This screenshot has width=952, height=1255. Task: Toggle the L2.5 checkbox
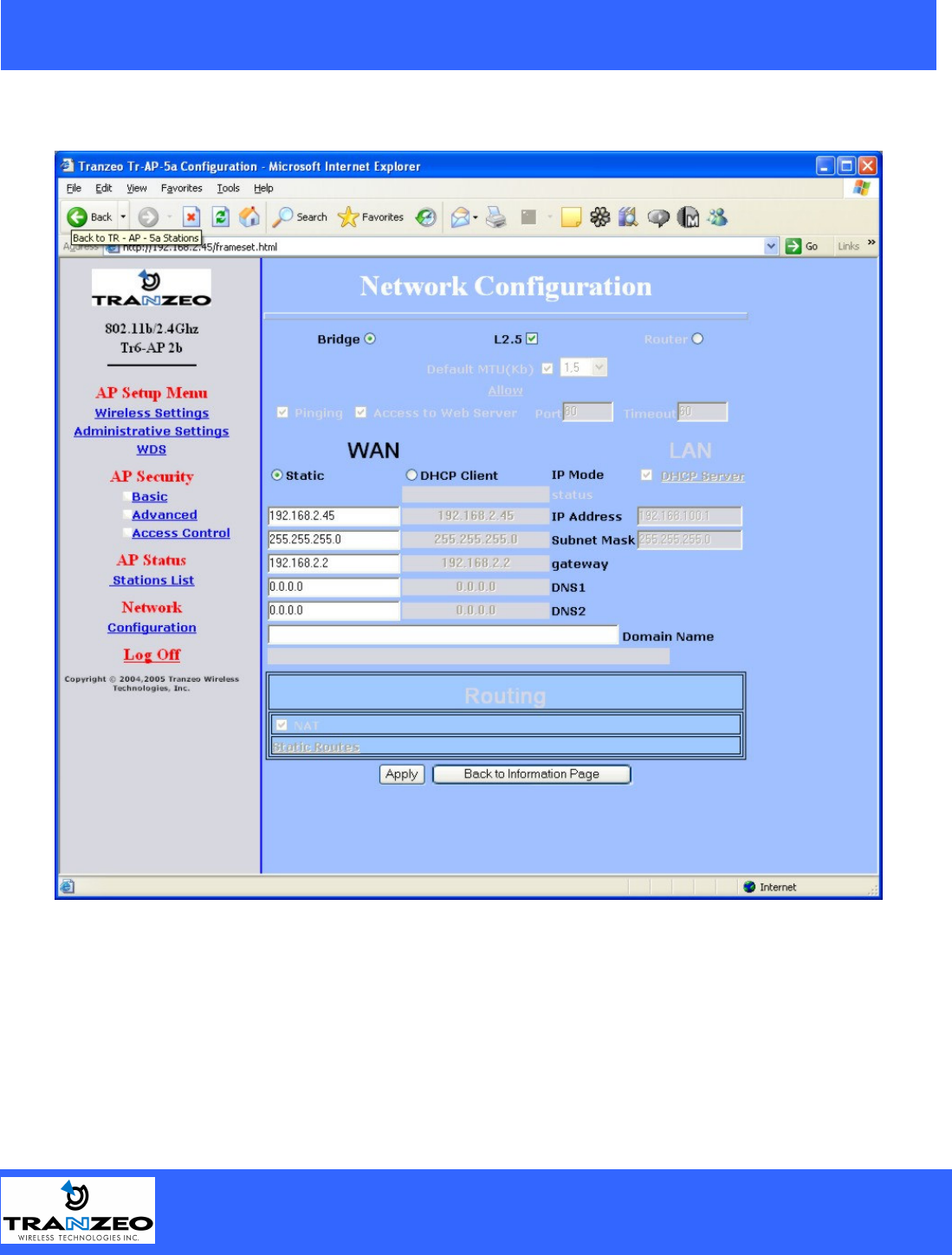(532, 339)
